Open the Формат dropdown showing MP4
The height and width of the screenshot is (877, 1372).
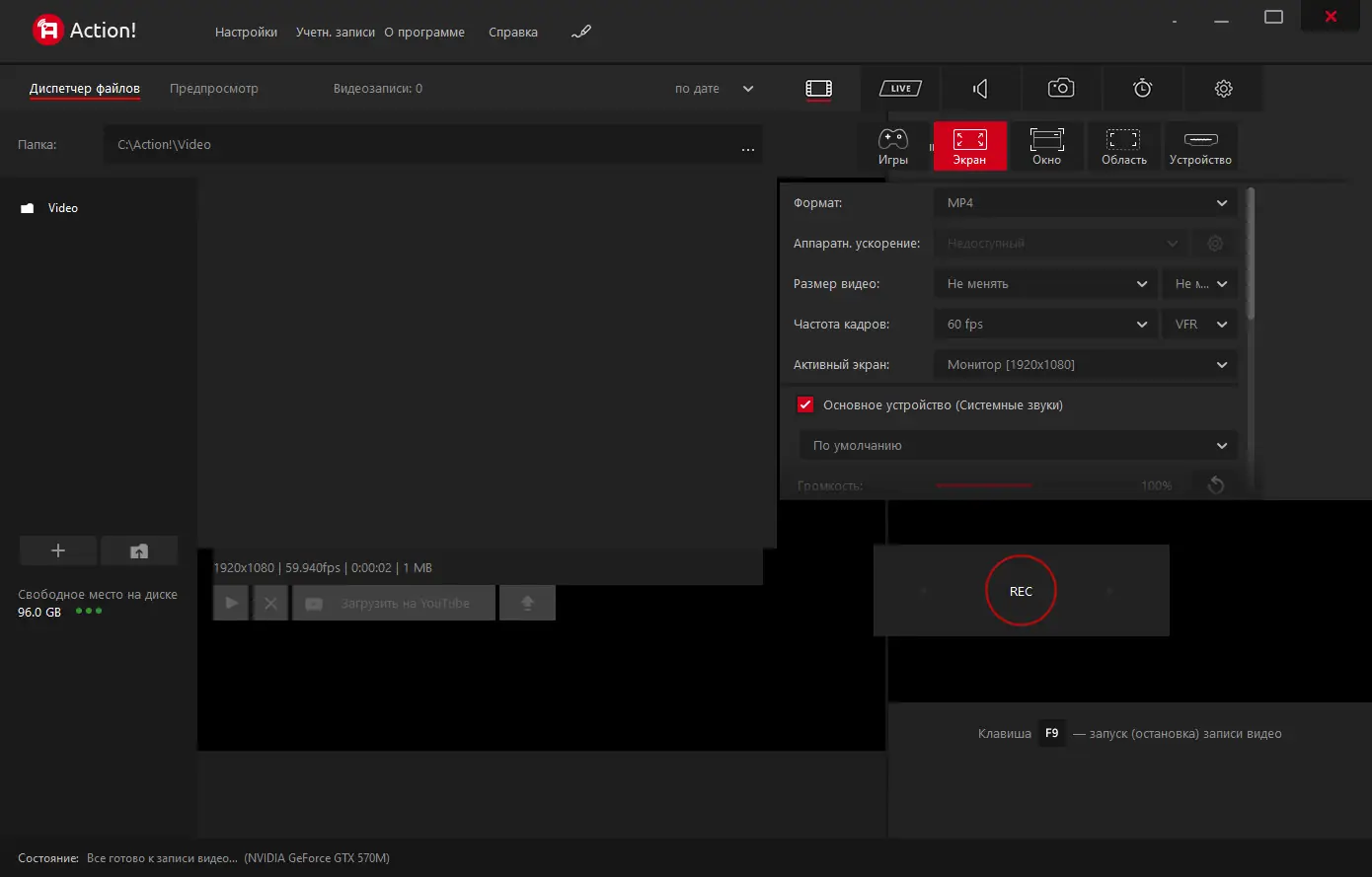(1085, 203)
